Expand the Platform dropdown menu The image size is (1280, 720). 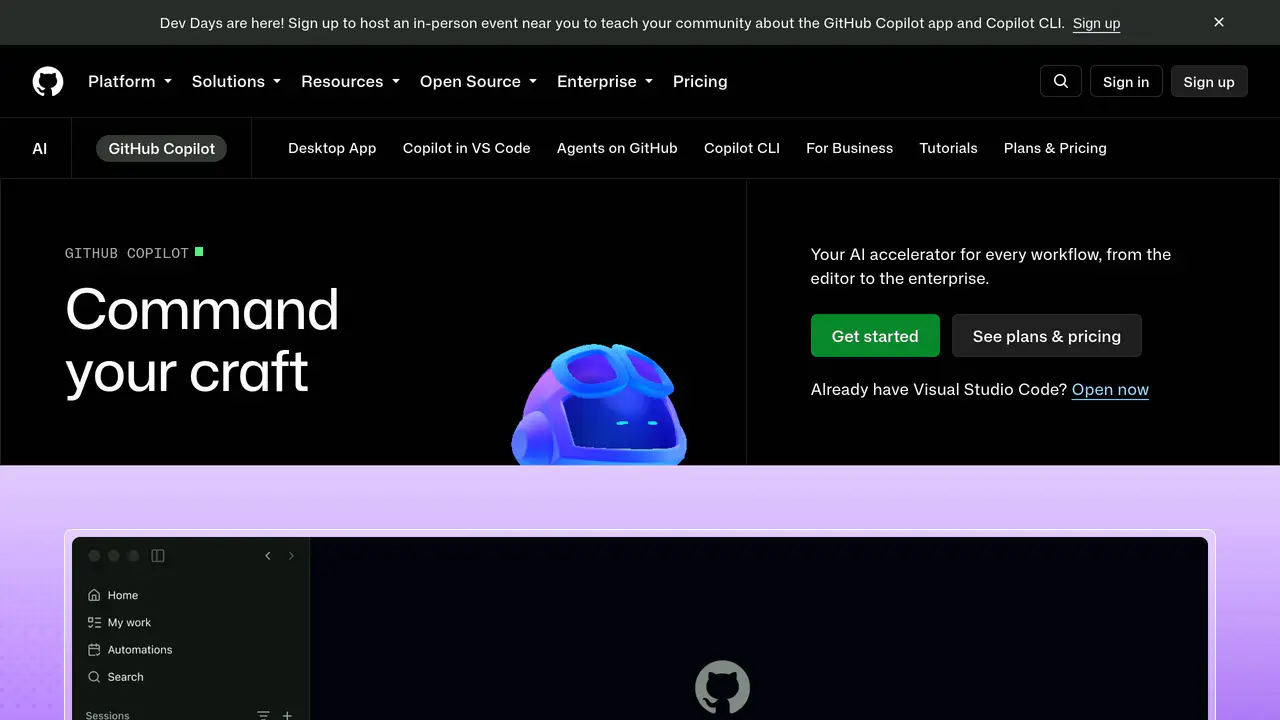130,81
